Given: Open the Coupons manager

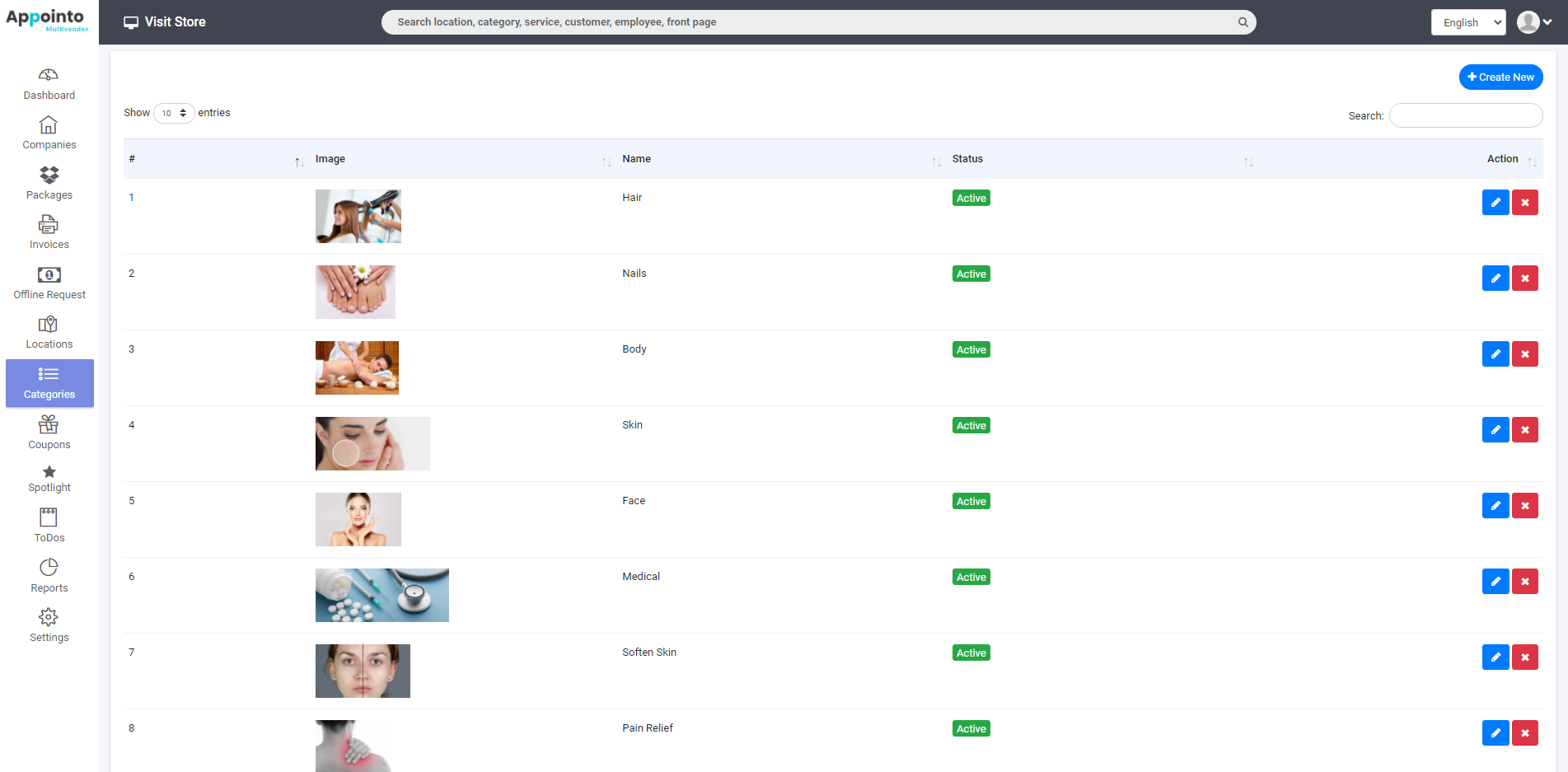Looking at the screenshot, I should pyautogui.click(x=49, y=433).
